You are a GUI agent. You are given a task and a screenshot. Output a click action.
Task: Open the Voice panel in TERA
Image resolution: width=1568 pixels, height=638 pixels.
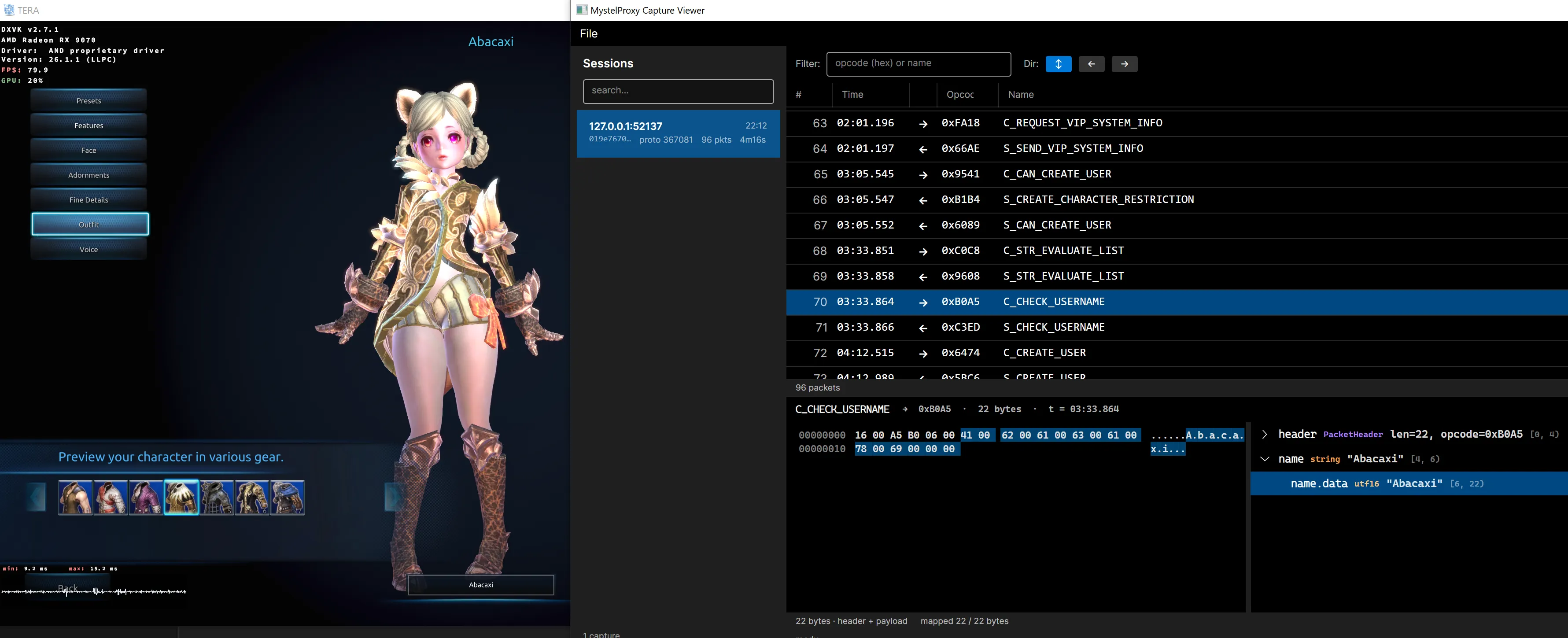point(89,250)
